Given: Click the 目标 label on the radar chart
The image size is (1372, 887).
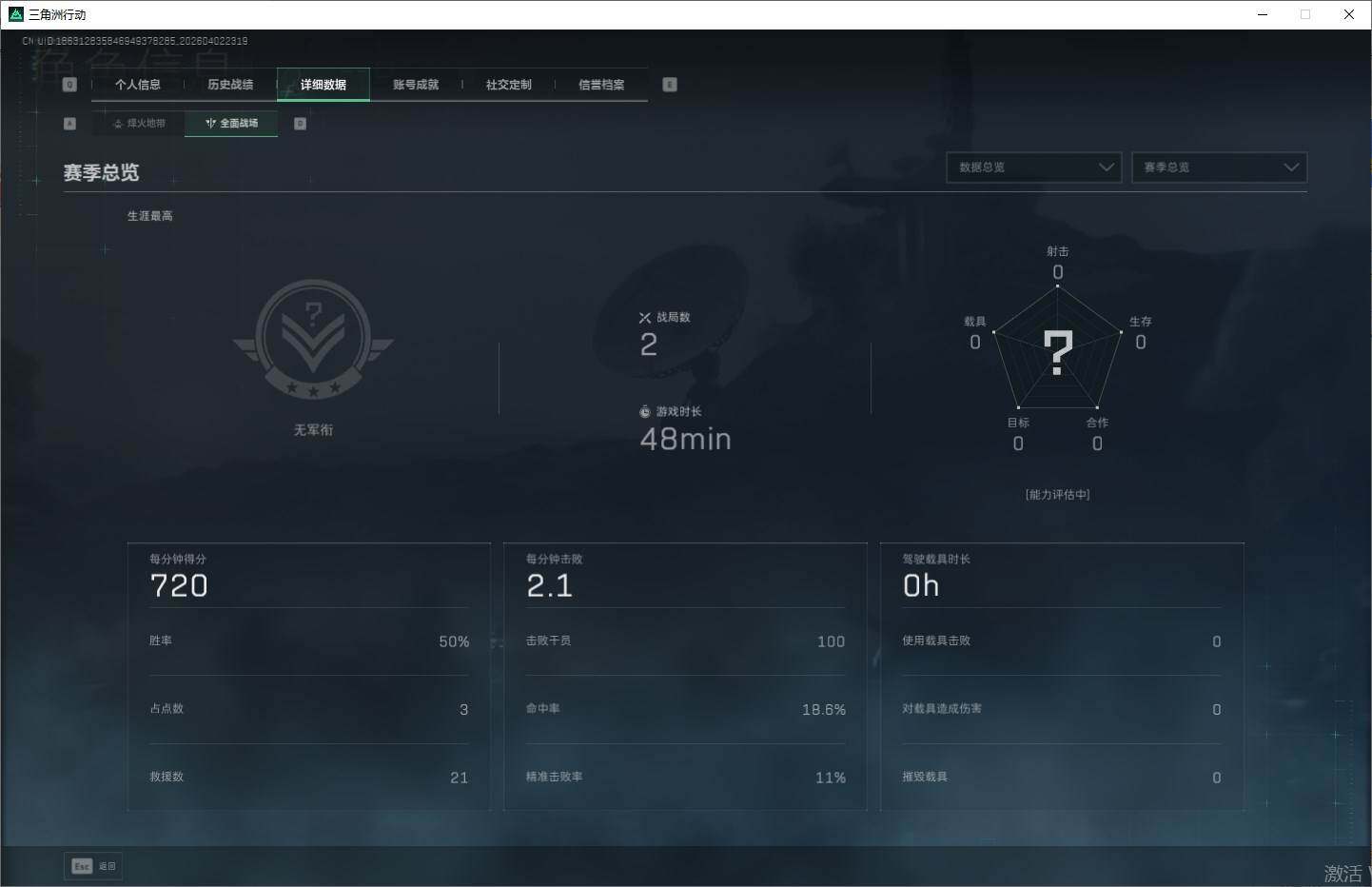Looking at the screenshot, I should pyautogui.click(x=1018, y=423).
